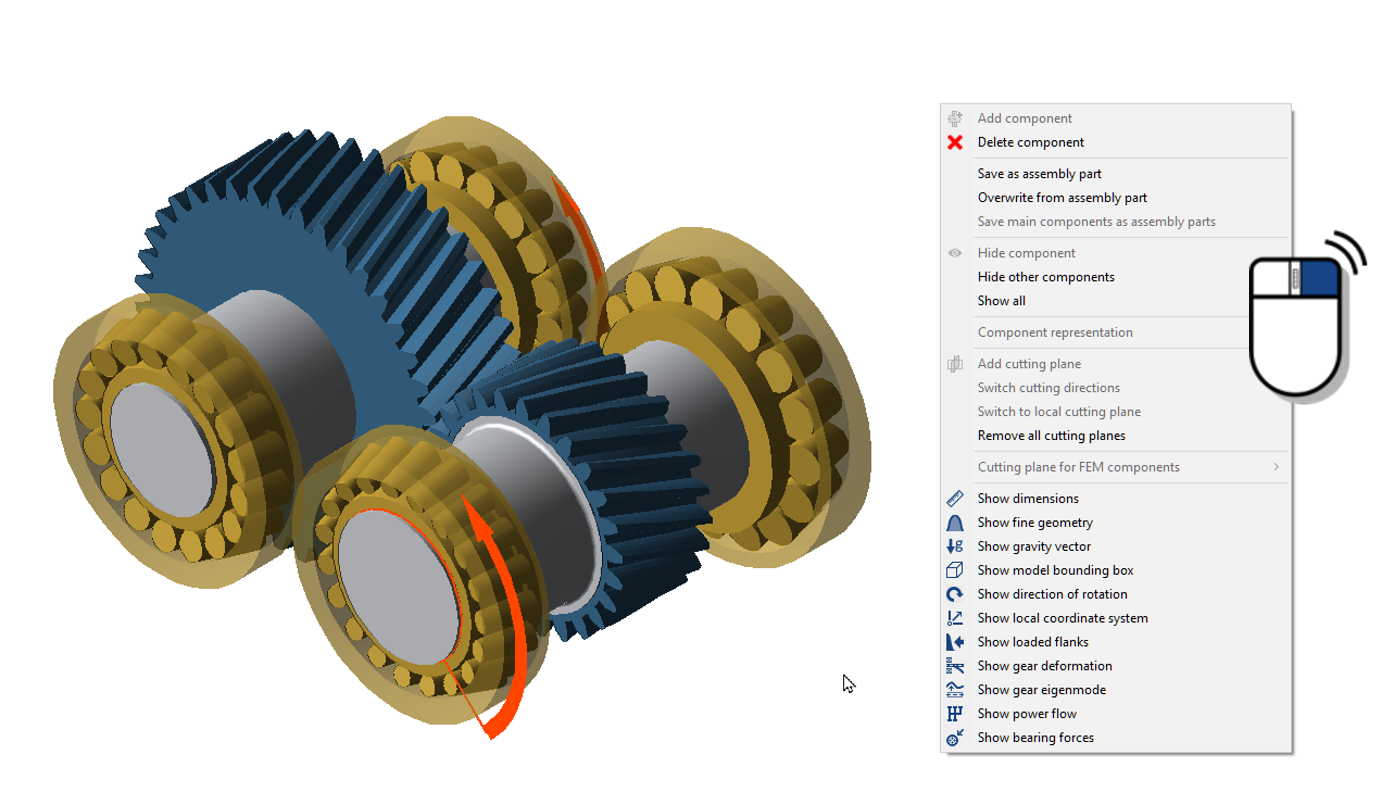
Task: Enable Show bearing forces
Action: [1035, 738]
